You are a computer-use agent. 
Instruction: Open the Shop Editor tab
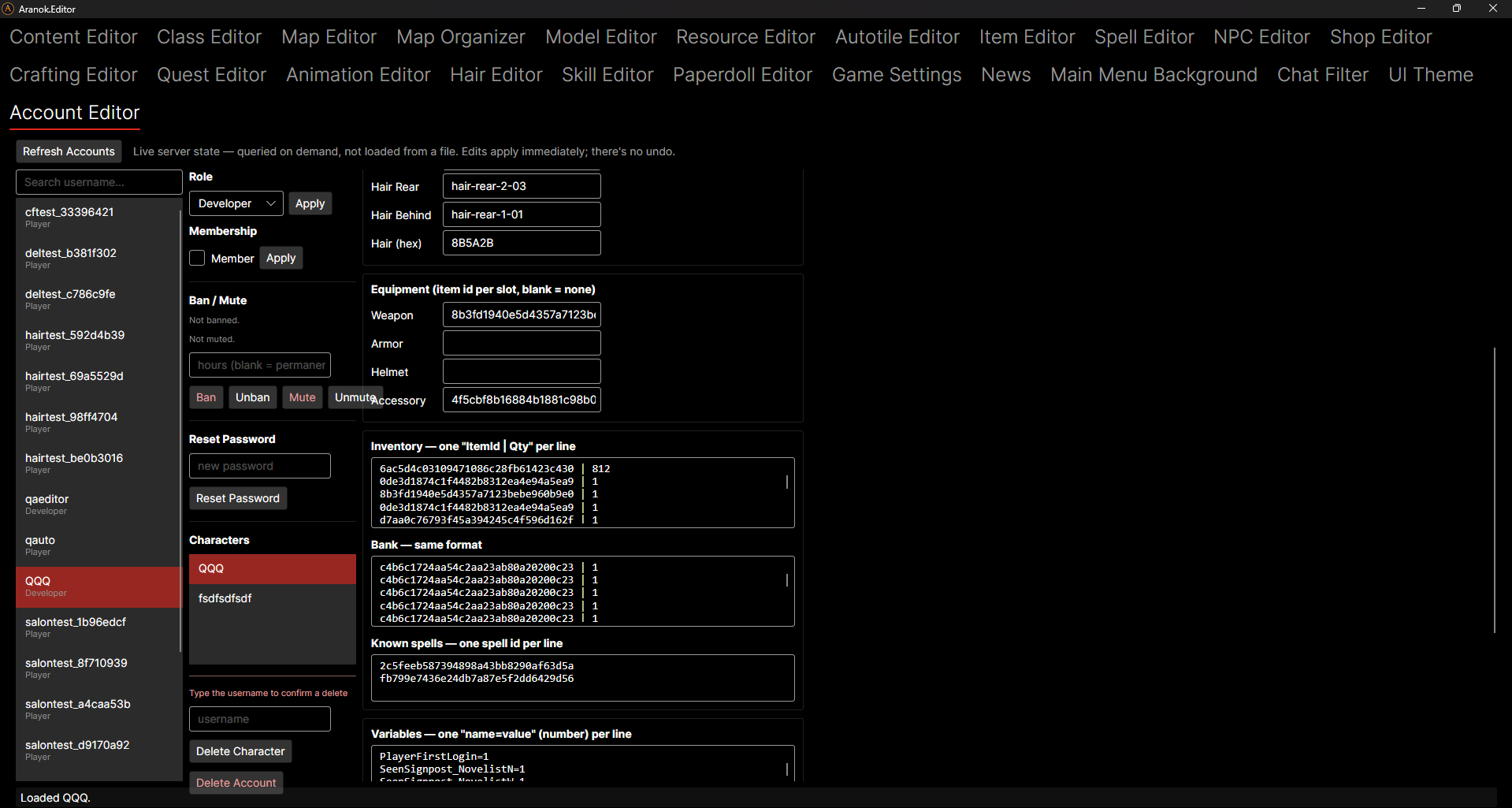coord(1380,37)
